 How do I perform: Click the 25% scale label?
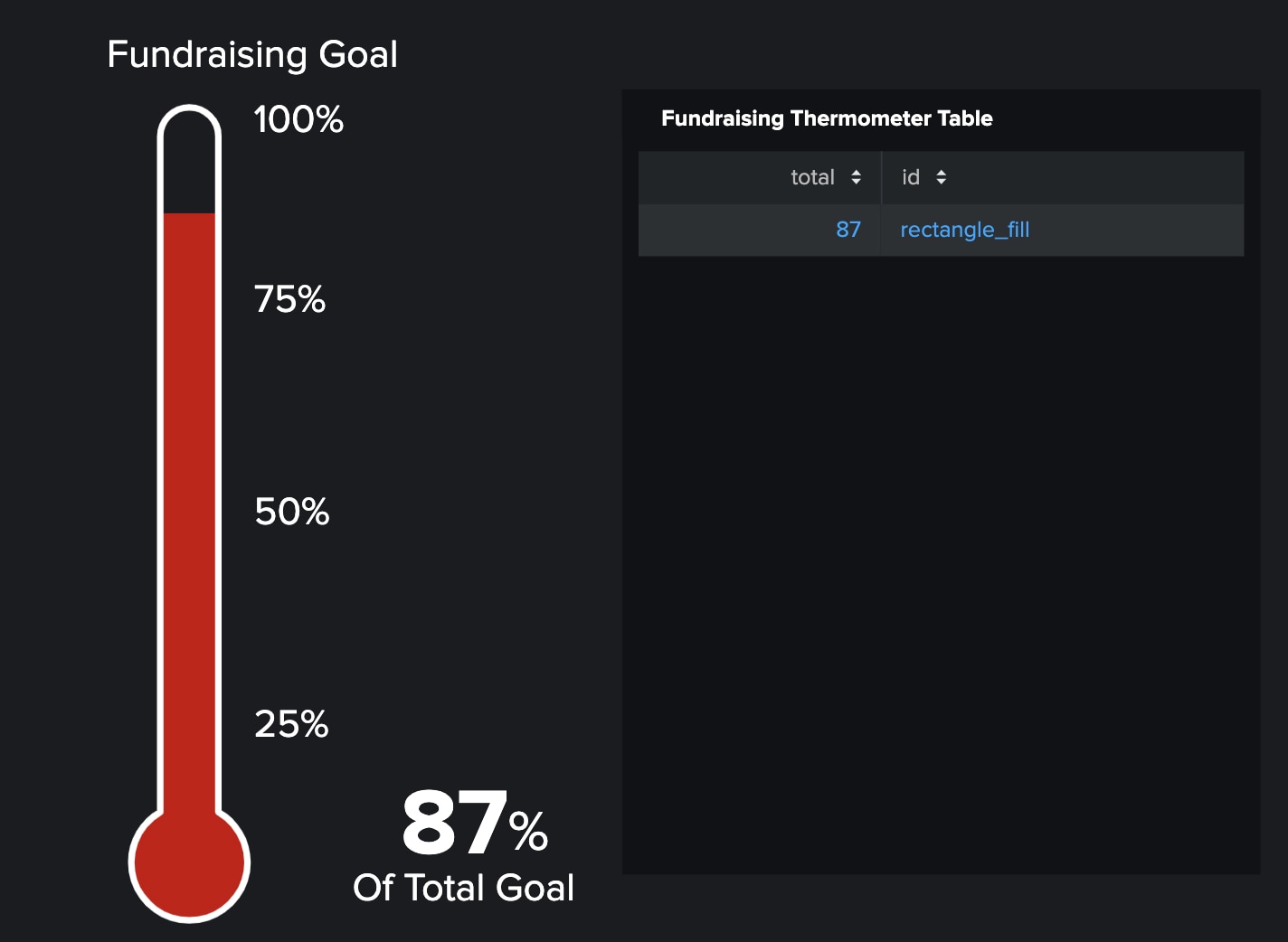291,724
